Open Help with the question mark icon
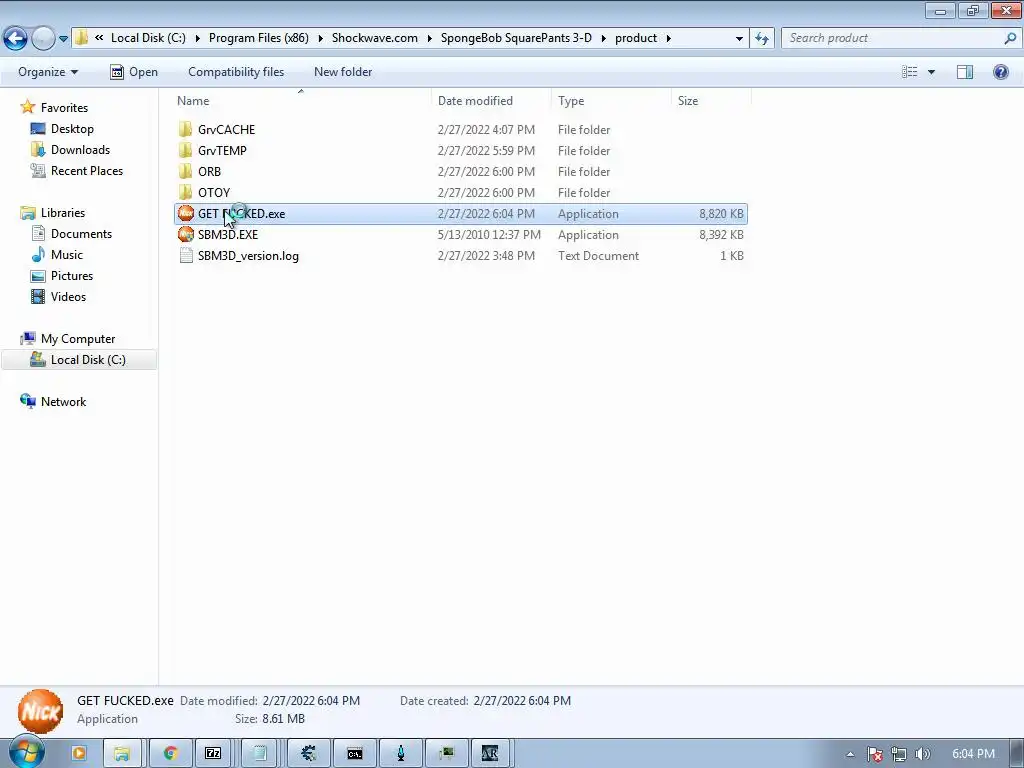This screenshot has height=768, width=1024. point(1000,72)
